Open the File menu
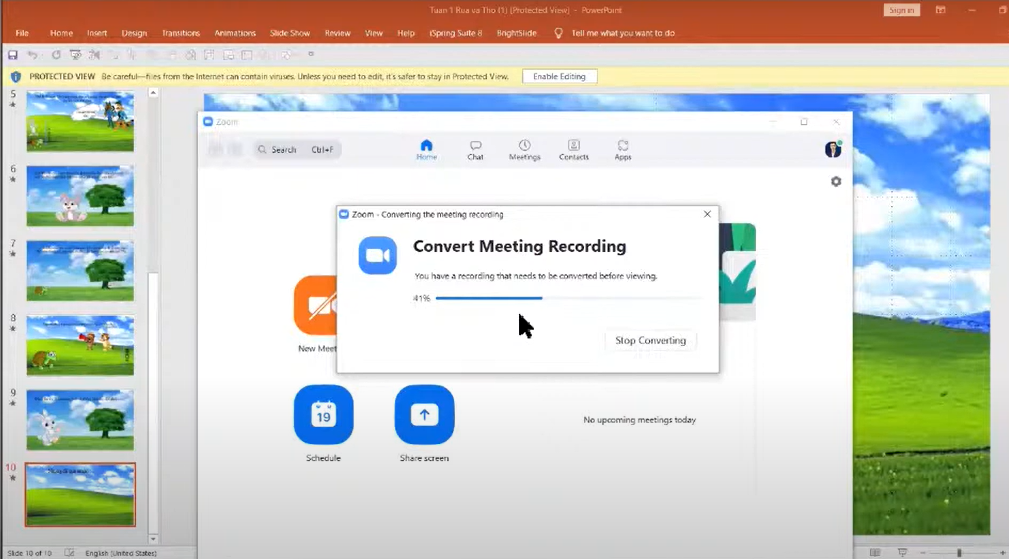The height and width of the screenshot is (559, 1009). click(x=22, y=33)
